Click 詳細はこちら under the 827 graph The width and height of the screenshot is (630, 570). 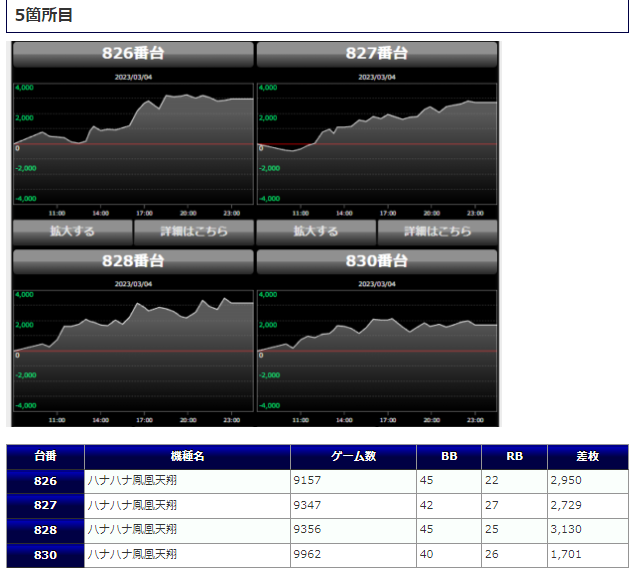[438, 232]
